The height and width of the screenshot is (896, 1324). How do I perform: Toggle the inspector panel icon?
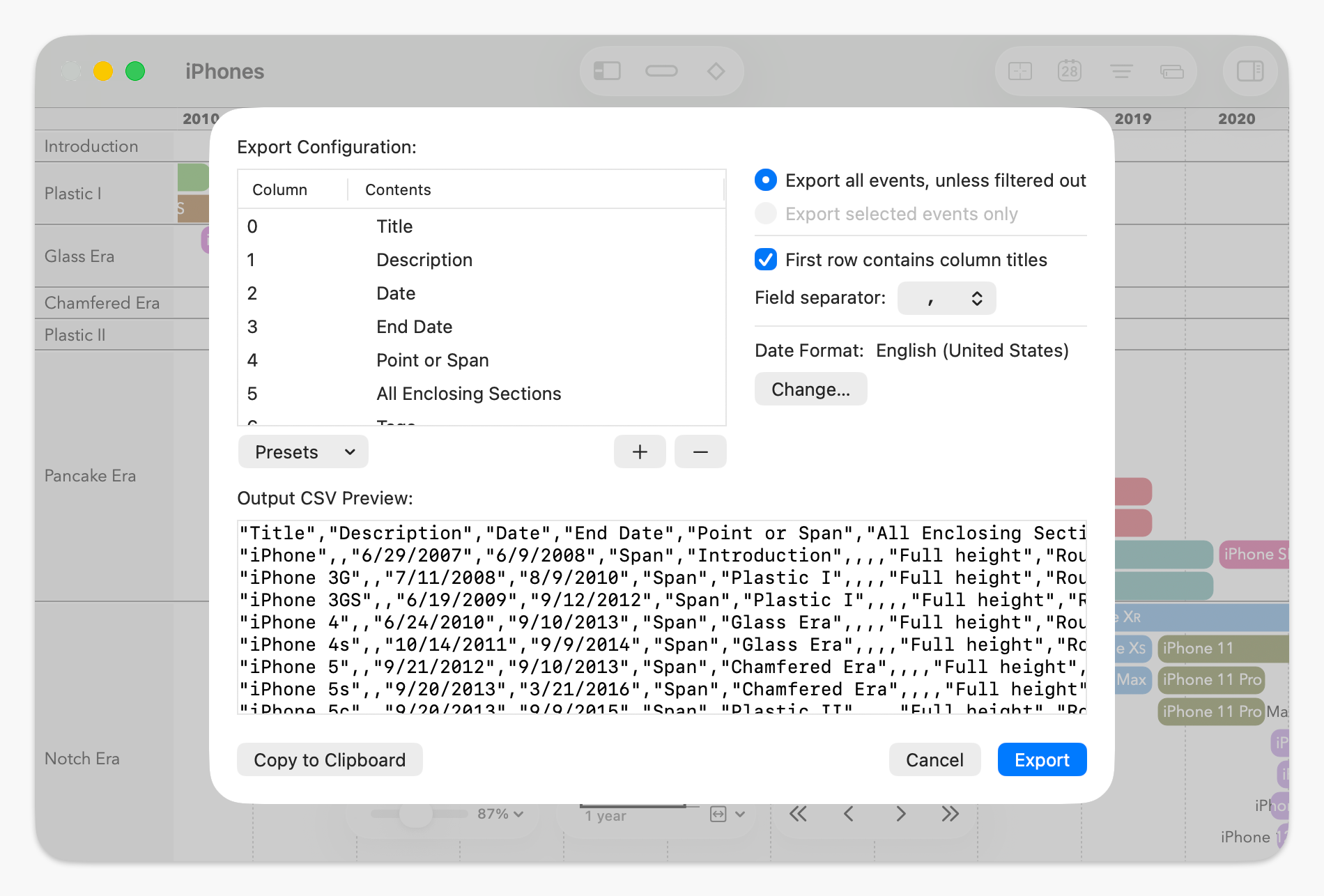(1249, 70)
